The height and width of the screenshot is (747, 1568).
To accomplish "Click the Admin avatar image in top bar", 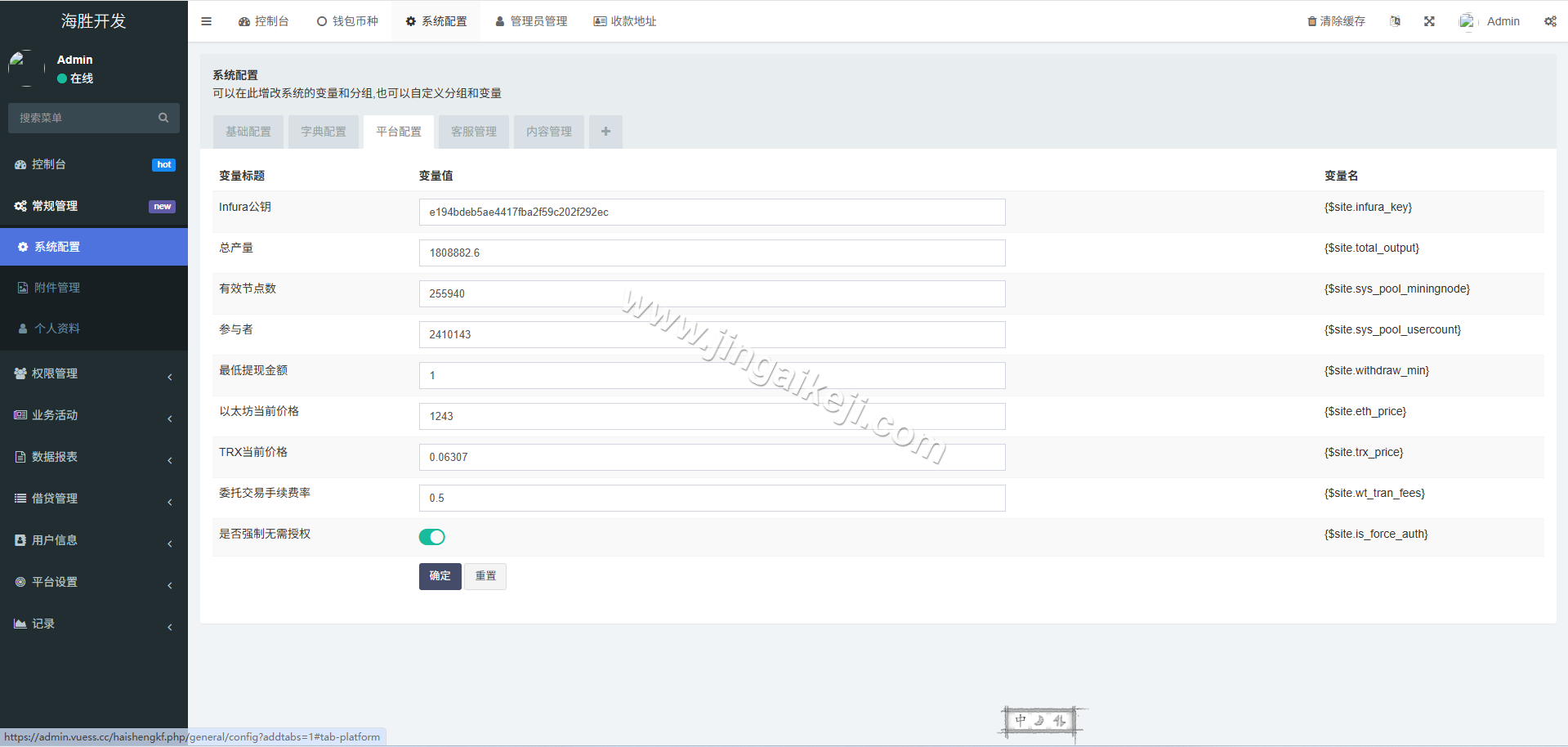I will pyautogui.click(x=1467, y=20).
